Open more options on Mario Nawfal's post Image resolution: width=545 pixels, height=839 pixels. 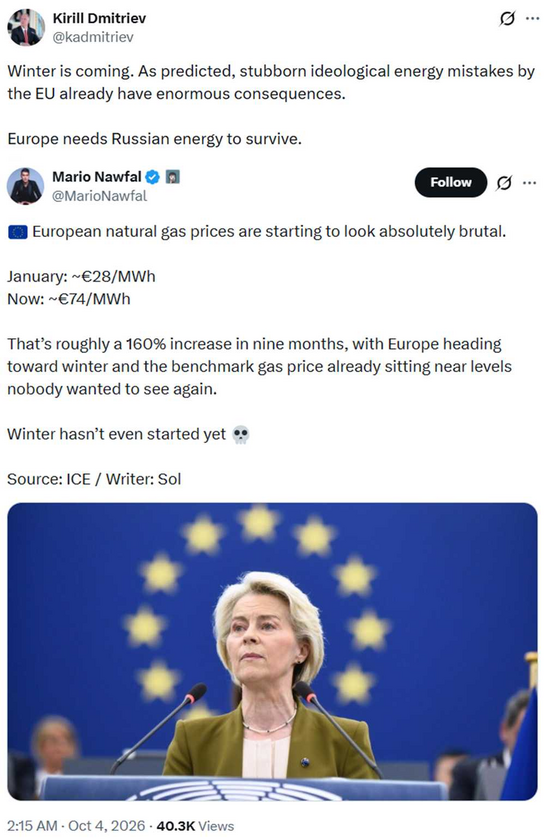pos(529,183)
